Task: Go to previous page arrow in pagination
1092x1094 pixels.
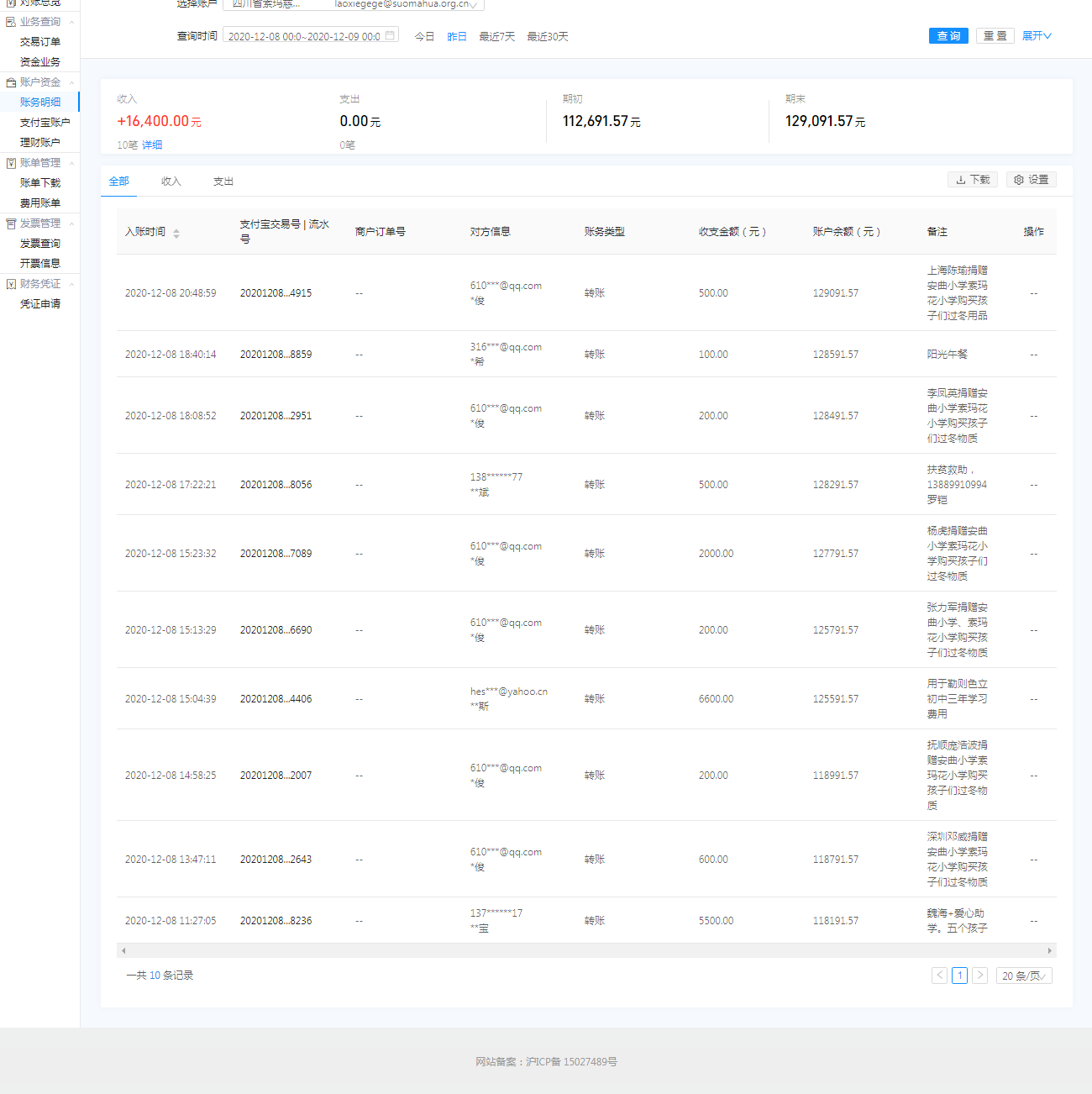Action: pos(939,976)
